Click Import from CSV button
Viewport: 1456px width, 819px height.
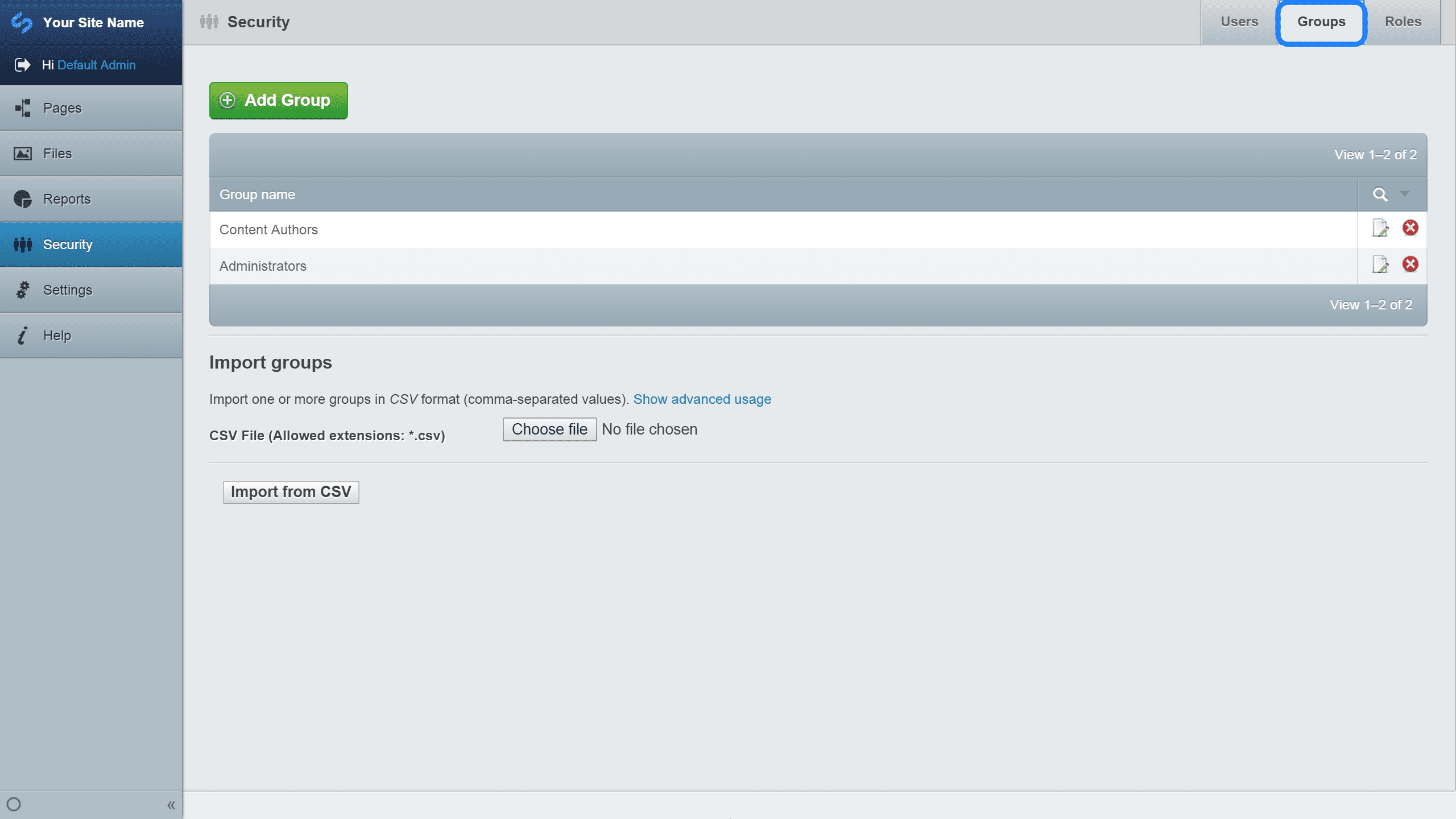click(291, 492)
